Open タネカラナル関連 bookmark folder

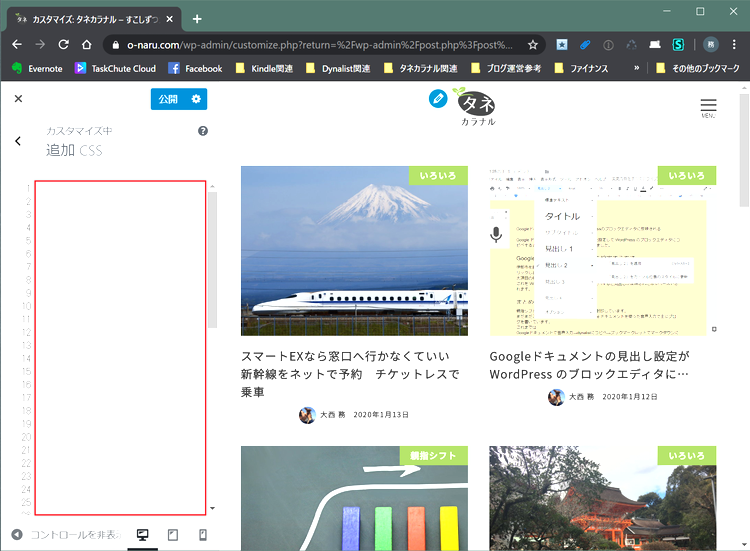(x=421, y=68)
